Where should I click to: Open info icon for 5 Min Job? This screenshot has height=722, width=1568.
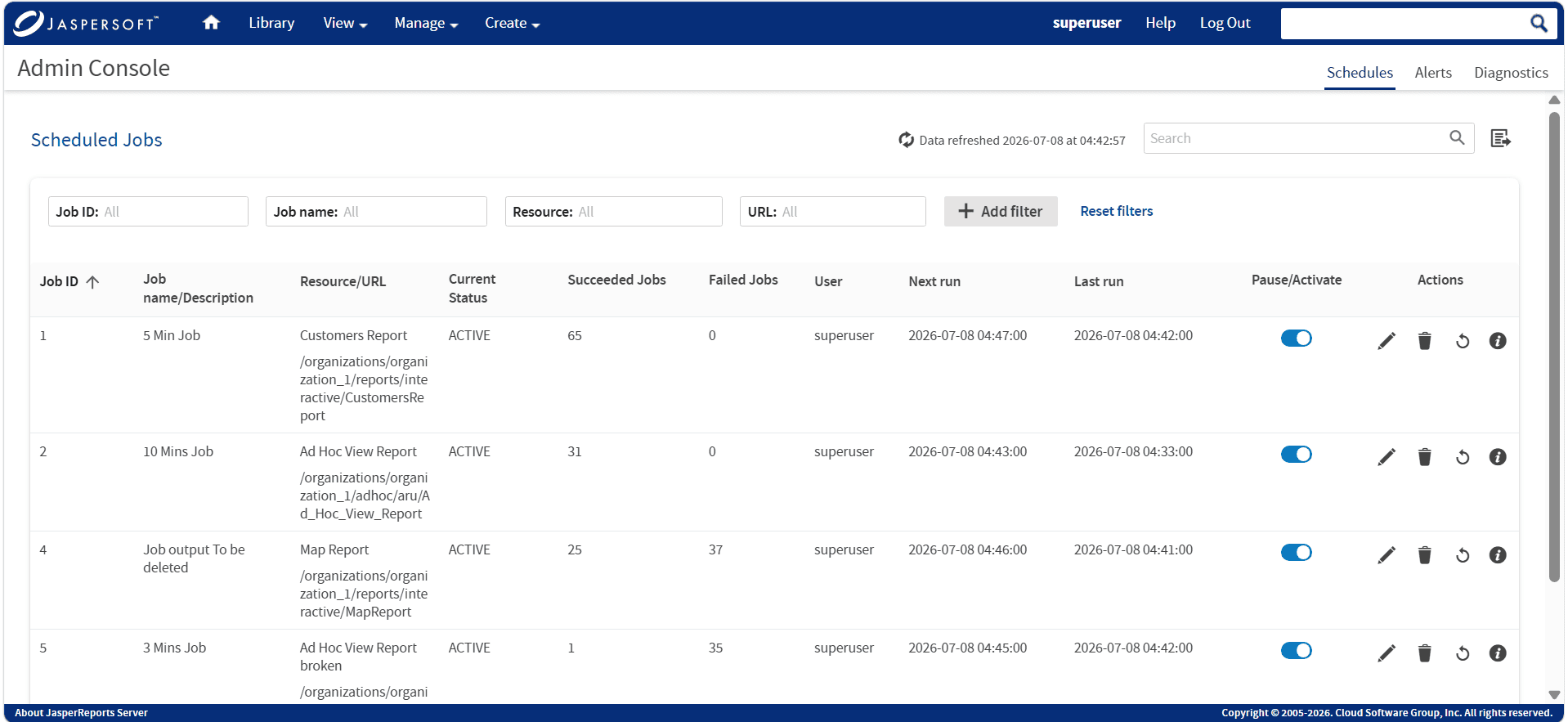tap(1498, 341)
